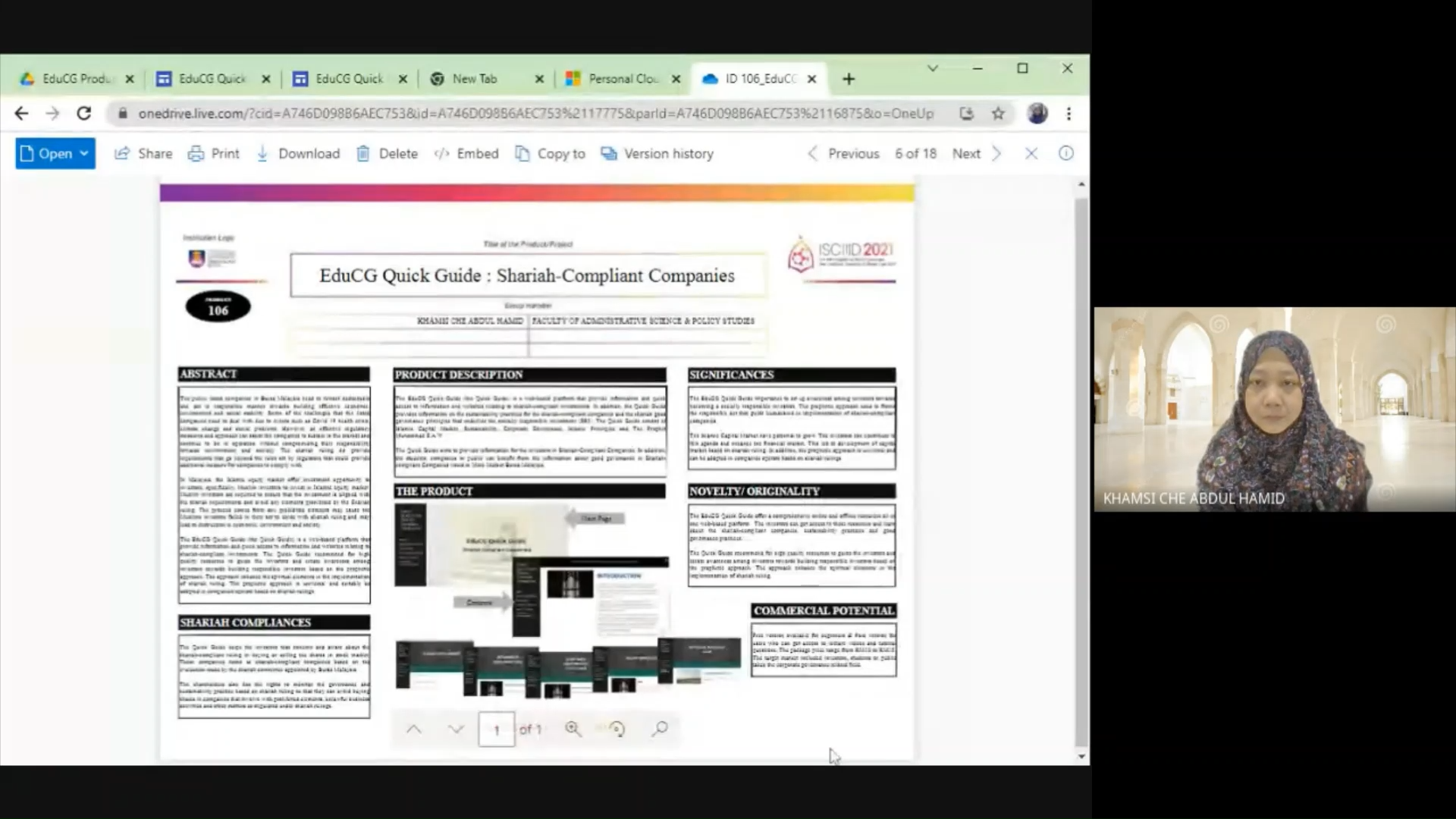Zoom in with the magnifier plus icon

pyautogui.click(x=573, y=729)
